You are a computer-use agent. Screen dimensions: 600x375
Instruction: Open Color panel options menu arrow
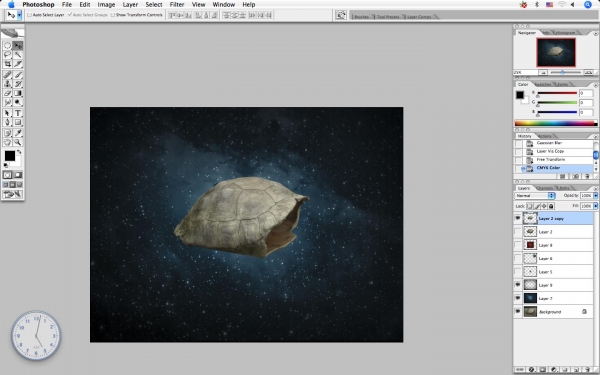tap(595, 85)
